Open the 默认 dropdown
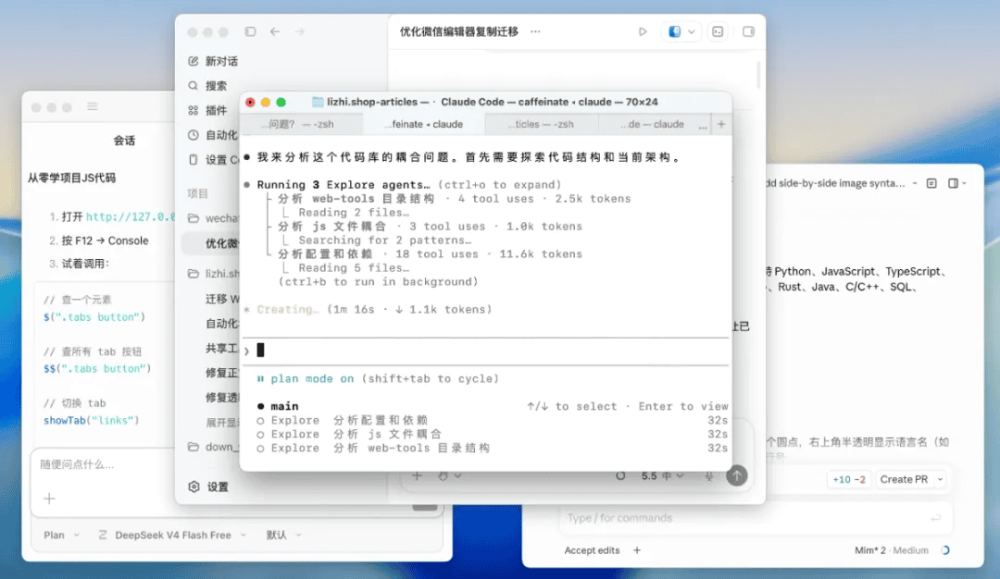 [283, 535]
